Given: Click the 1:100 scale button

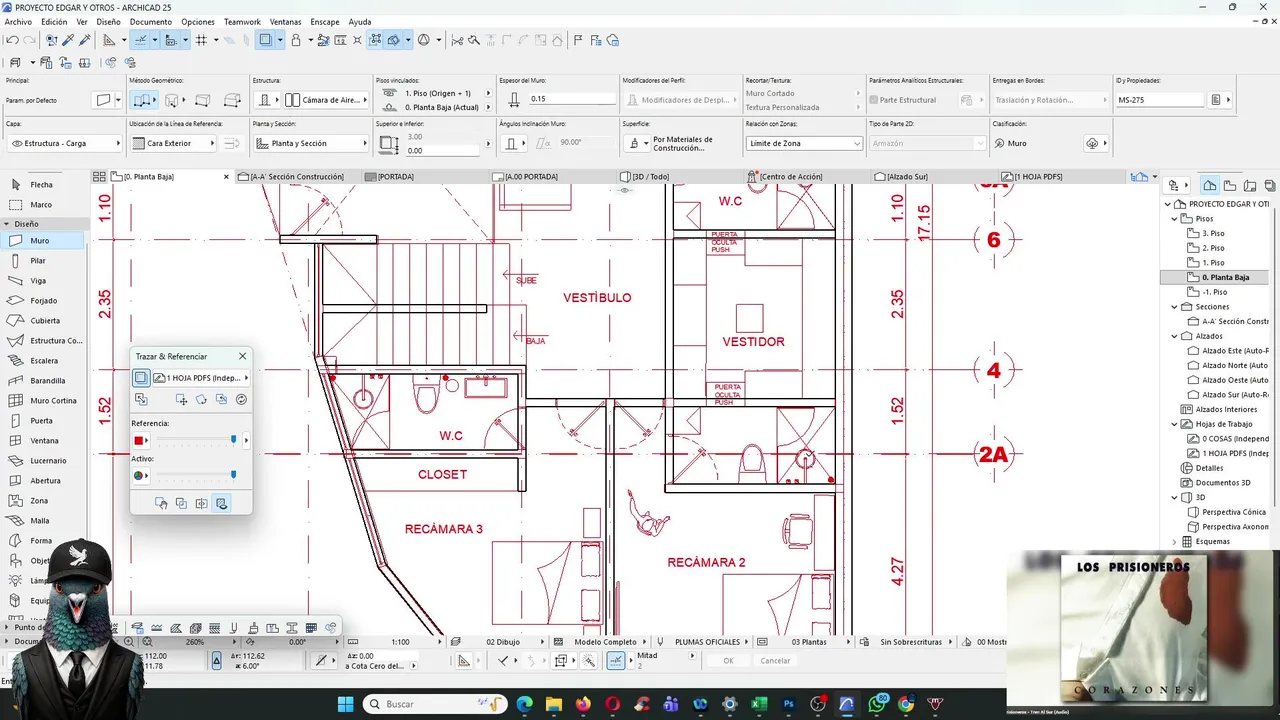Looking at the screenshot, I should click(x=400, y=642).
